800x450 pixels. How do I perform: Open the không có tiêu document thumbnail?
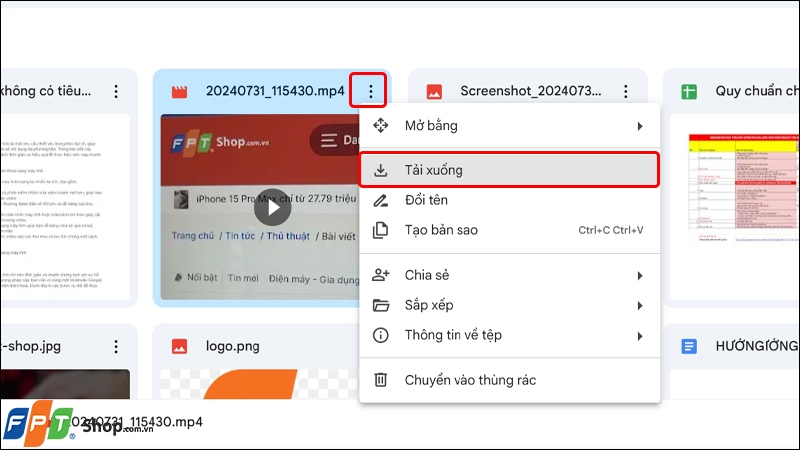[65, 207]
